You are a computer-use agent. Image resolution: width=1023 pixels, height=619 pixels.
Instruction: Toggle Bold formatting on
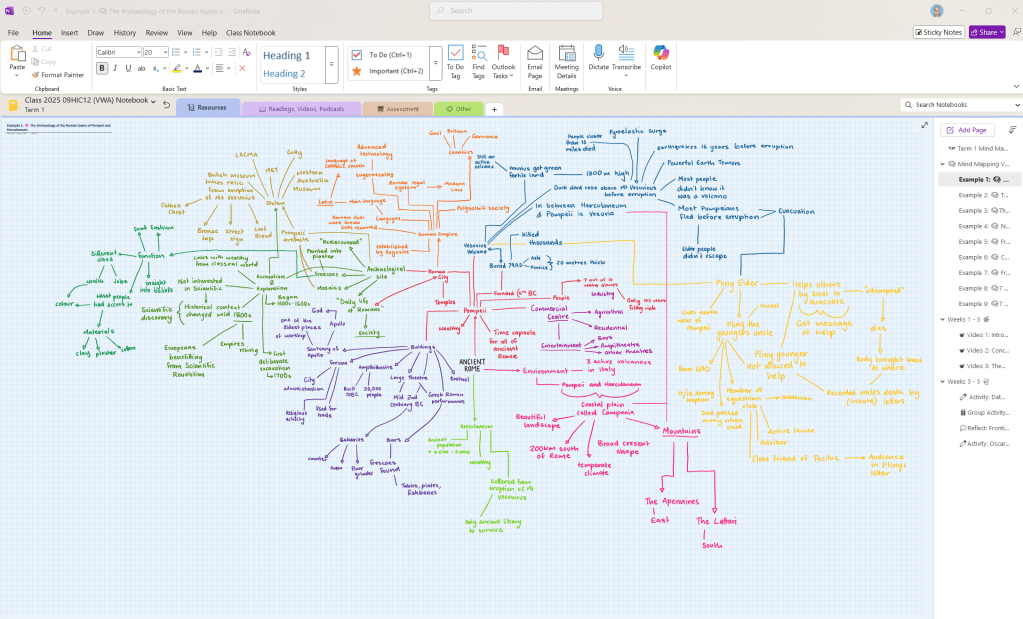[102, 68]
